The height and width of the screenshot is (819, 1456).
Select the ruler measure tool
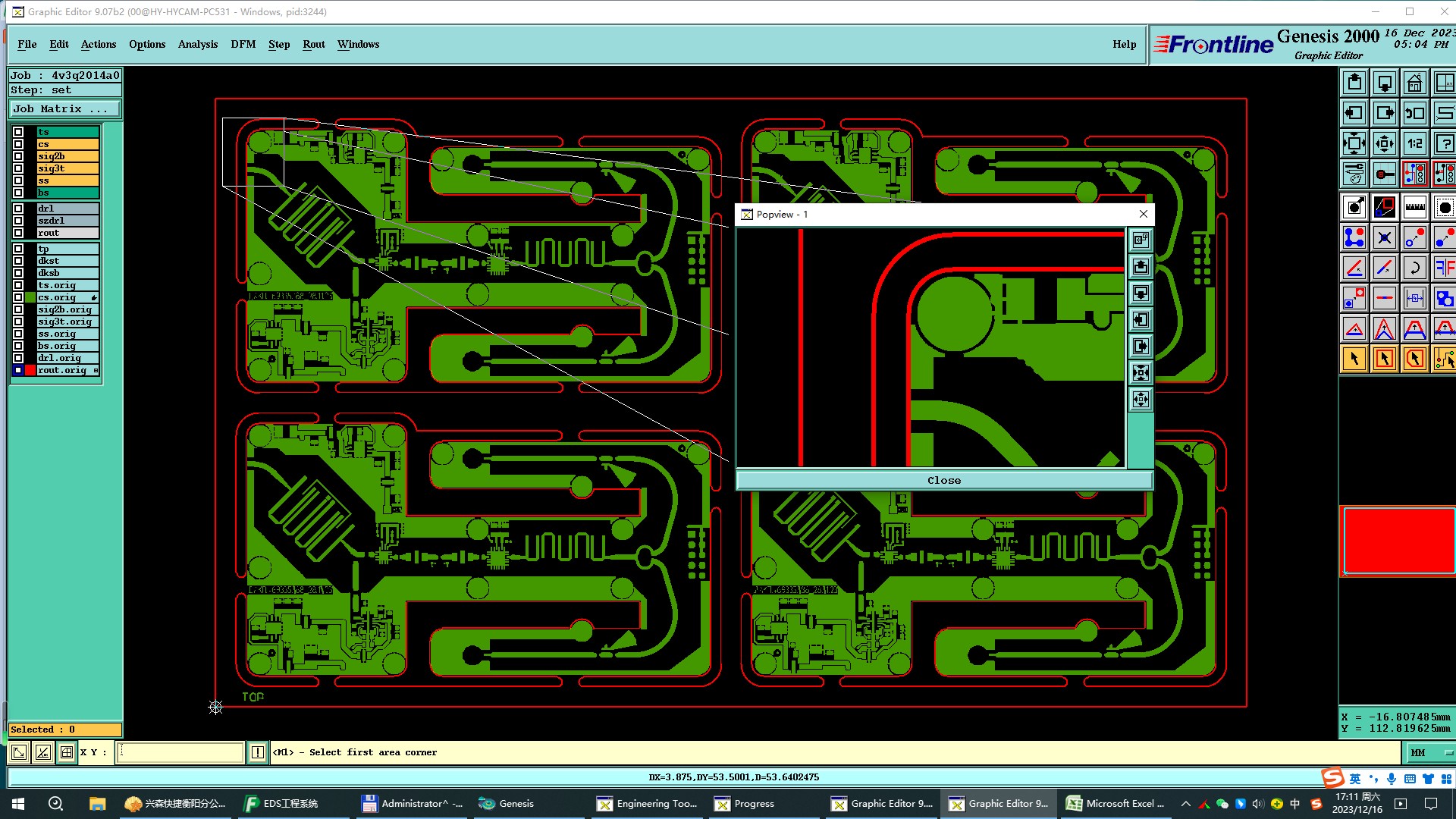(1414, 207)
